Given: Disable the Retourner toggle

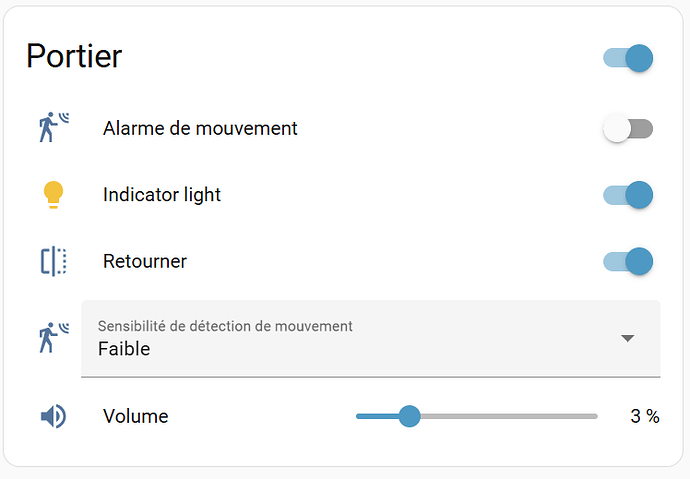Looking at the screenshot, I should (628, 261).
